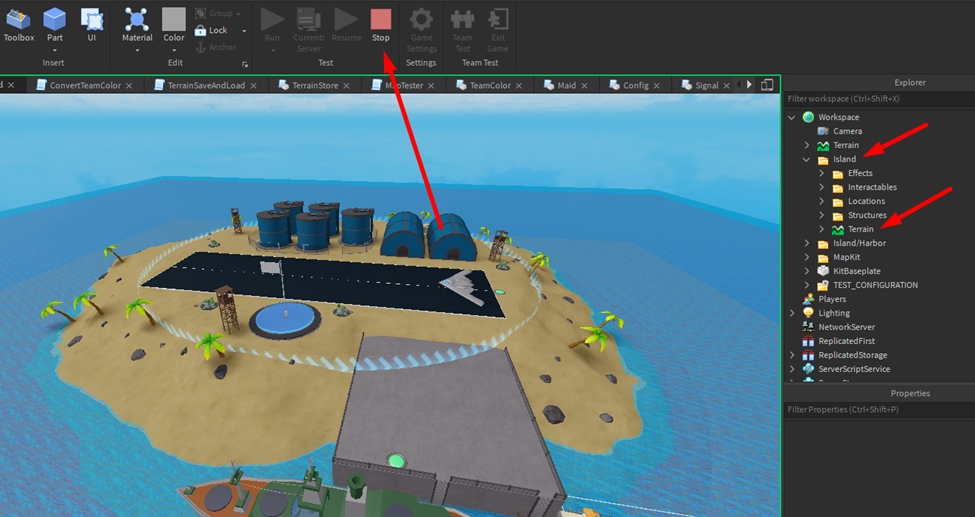
Task: Close the Maid tab
Action: tap(584, 86)
